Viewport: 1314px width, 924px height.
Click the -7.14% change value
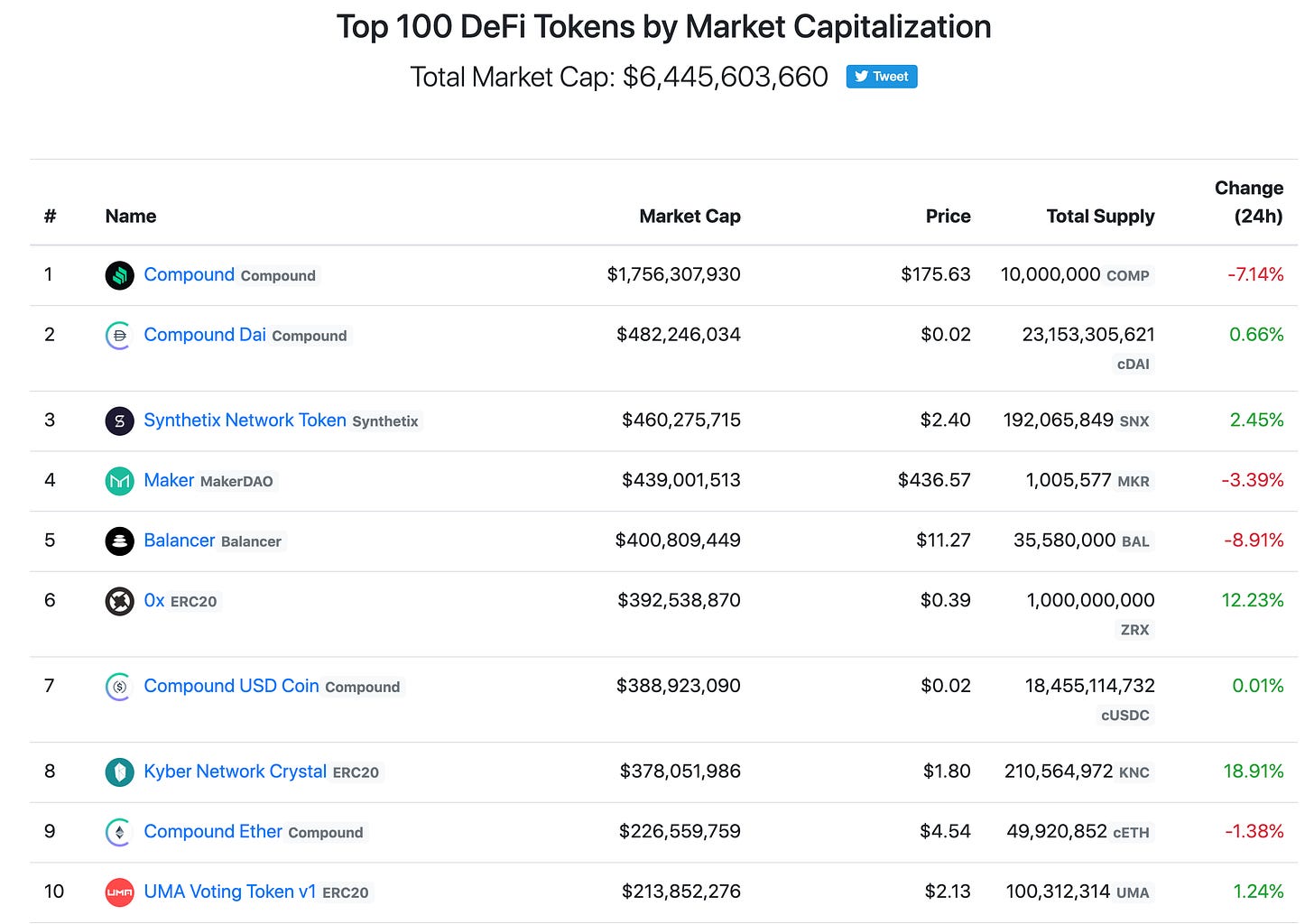(x=1255, y=274)
